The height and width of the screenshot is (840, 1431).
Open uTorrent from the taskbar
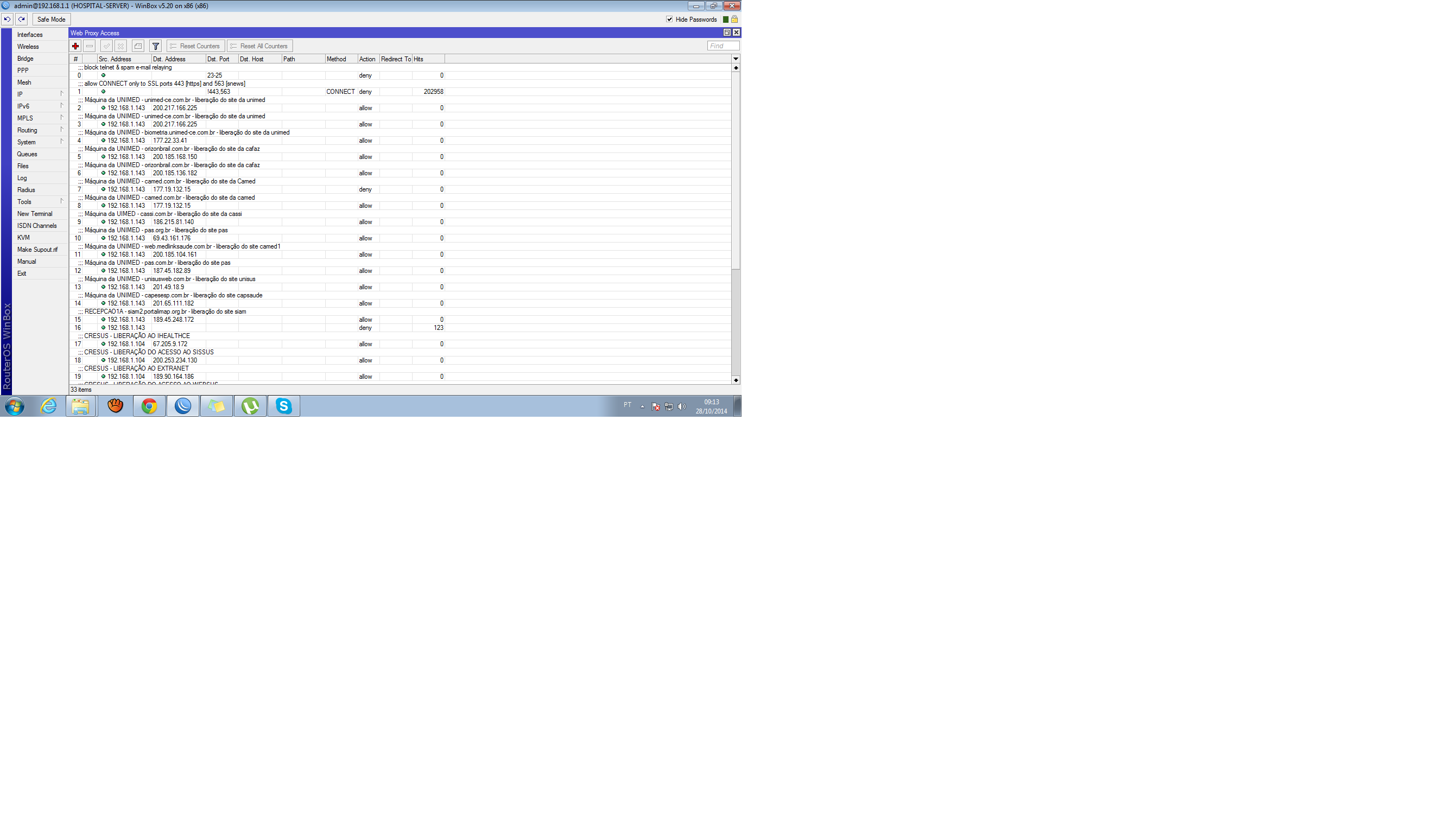[x=250, y=406]
